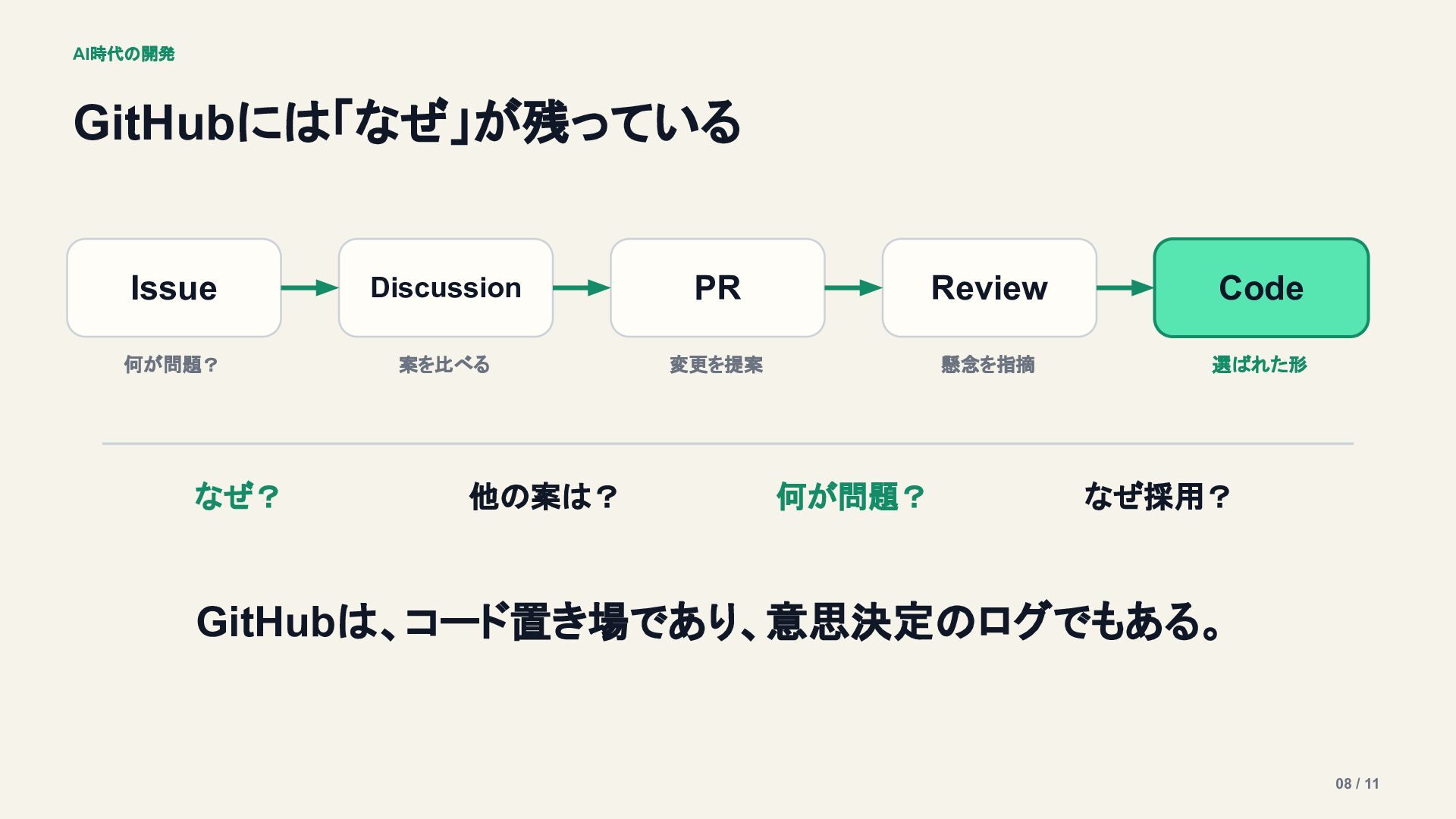The height and width of the screenshot is (819, 1456).
Task: Click the caption "何が問題？" under Issue
Action: click(171, 365)
